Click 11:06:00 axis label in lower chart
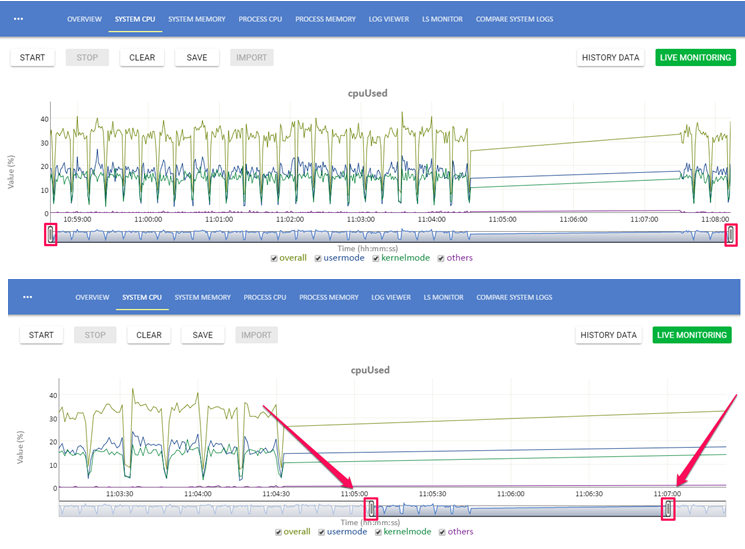745x549 pixels. tap(511, 494)
